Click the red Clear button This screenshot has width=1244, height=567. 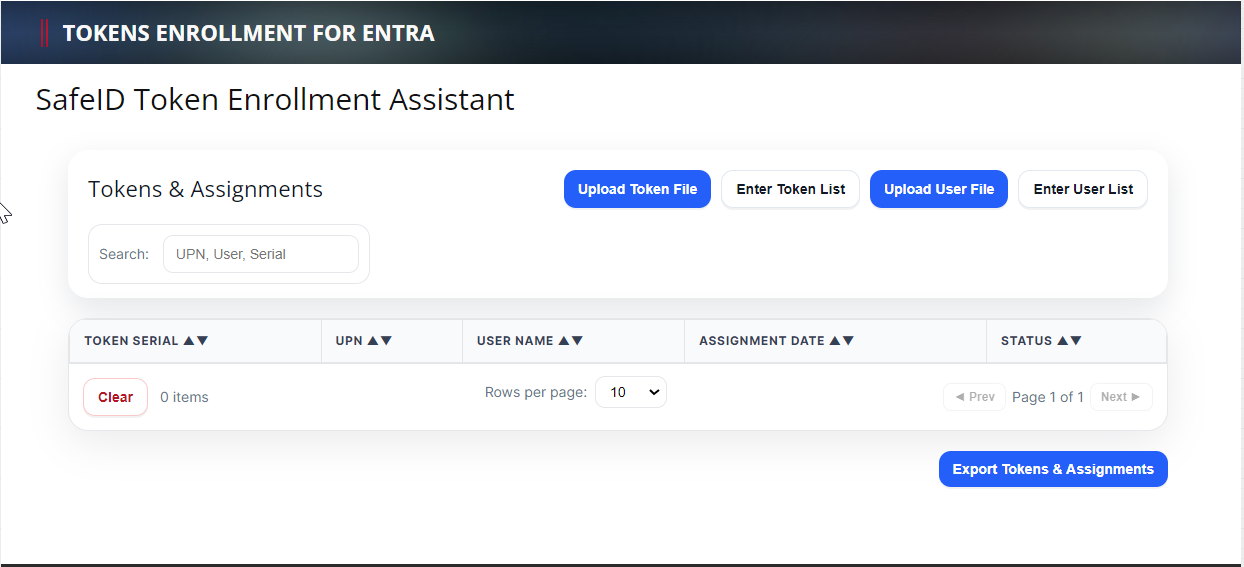[x=115, y=397]
